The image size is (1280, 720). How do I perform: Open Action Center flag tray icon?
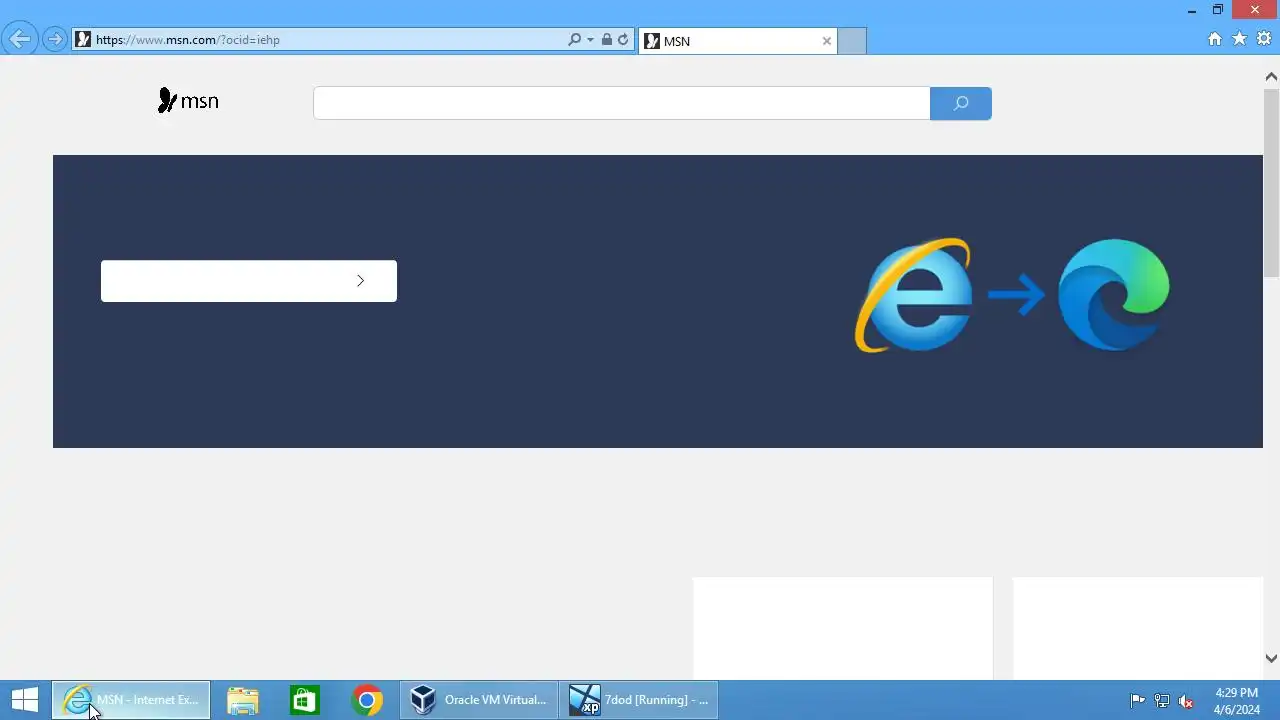point(1138,701)
